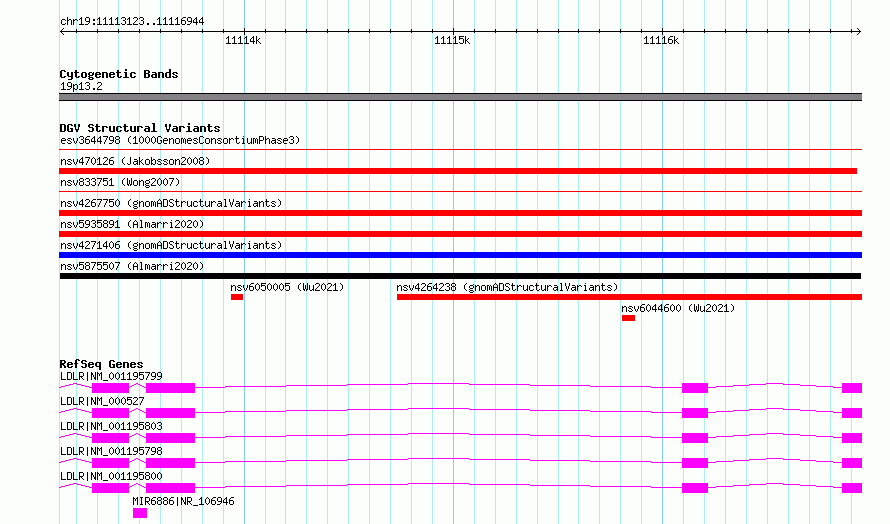Open the nsv833751 Wong2007 variant label
The width and height of the screenshot is (890, 524).
click(120, 182)
